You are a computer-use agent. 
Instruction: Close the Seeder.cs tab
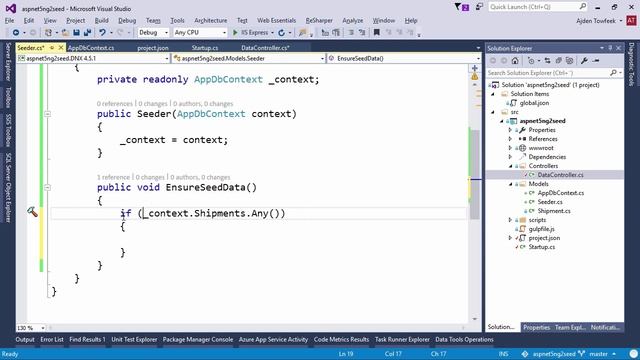point(61,48)
